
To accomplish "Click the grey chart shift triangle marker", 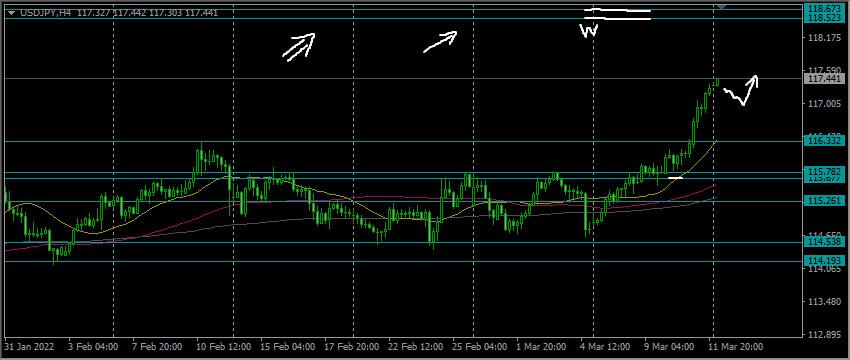I will (x=720, y=6).
